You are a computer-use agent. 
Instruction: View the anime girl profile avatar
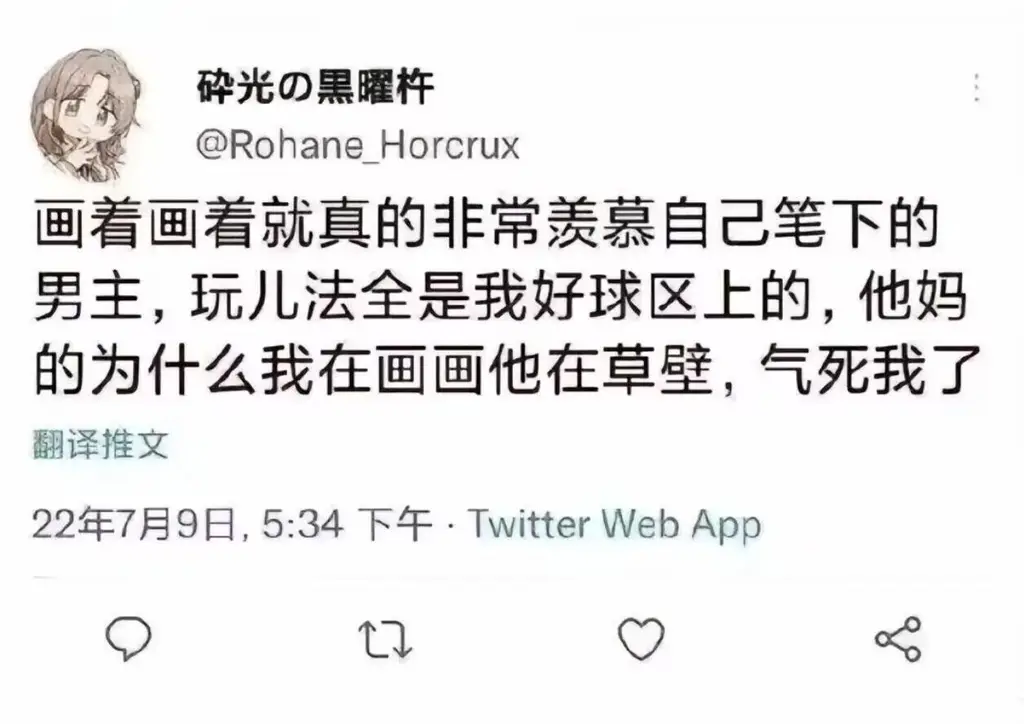[87, 114]
